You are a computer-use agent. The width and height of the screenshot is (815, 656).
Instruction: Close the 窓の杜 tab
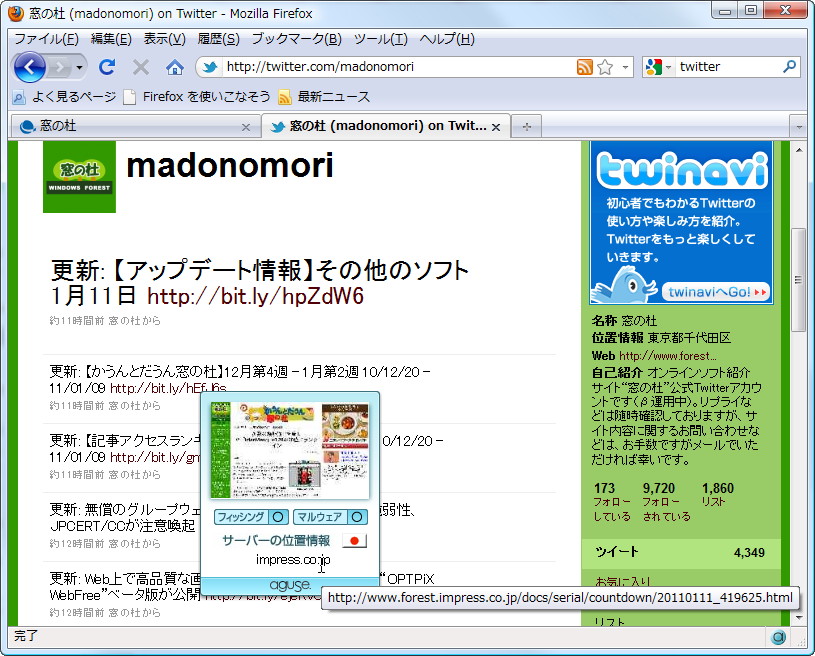click(x=246, y=127)
